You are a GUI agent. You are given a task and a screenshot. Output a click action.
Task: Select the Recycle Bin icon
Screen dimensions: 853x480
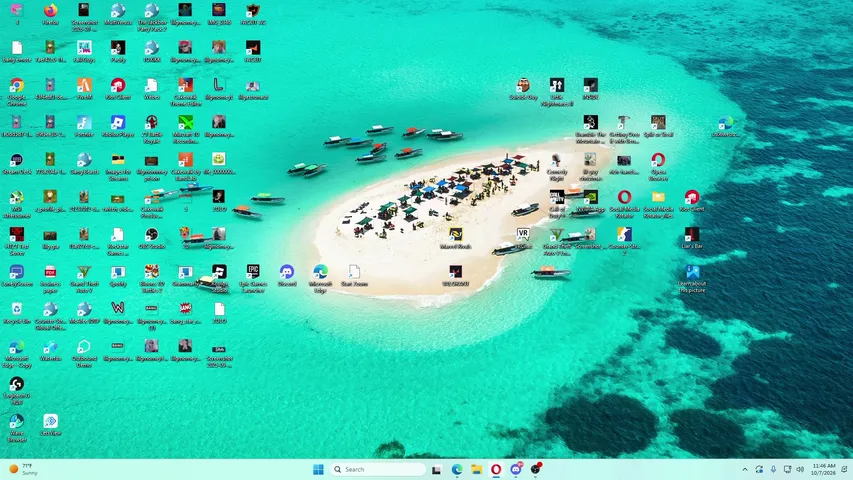click(17, 313)
